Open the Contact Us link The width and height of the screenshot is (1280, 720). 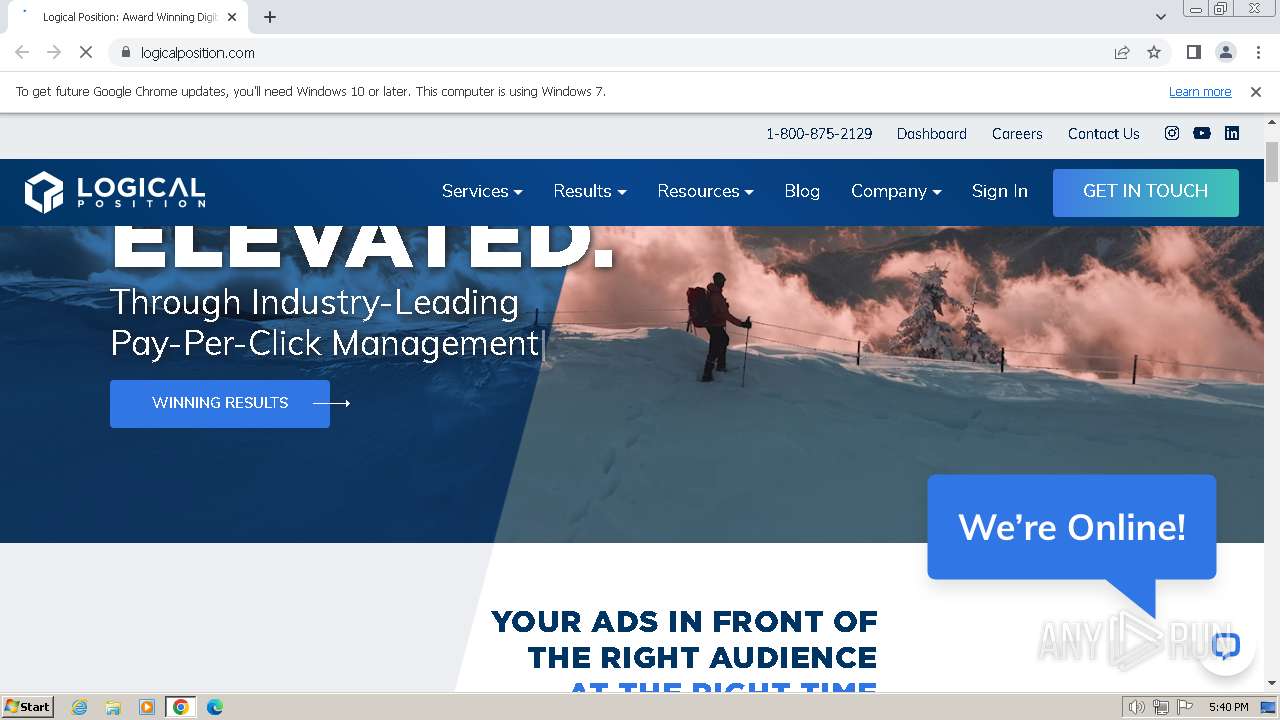1103,133
